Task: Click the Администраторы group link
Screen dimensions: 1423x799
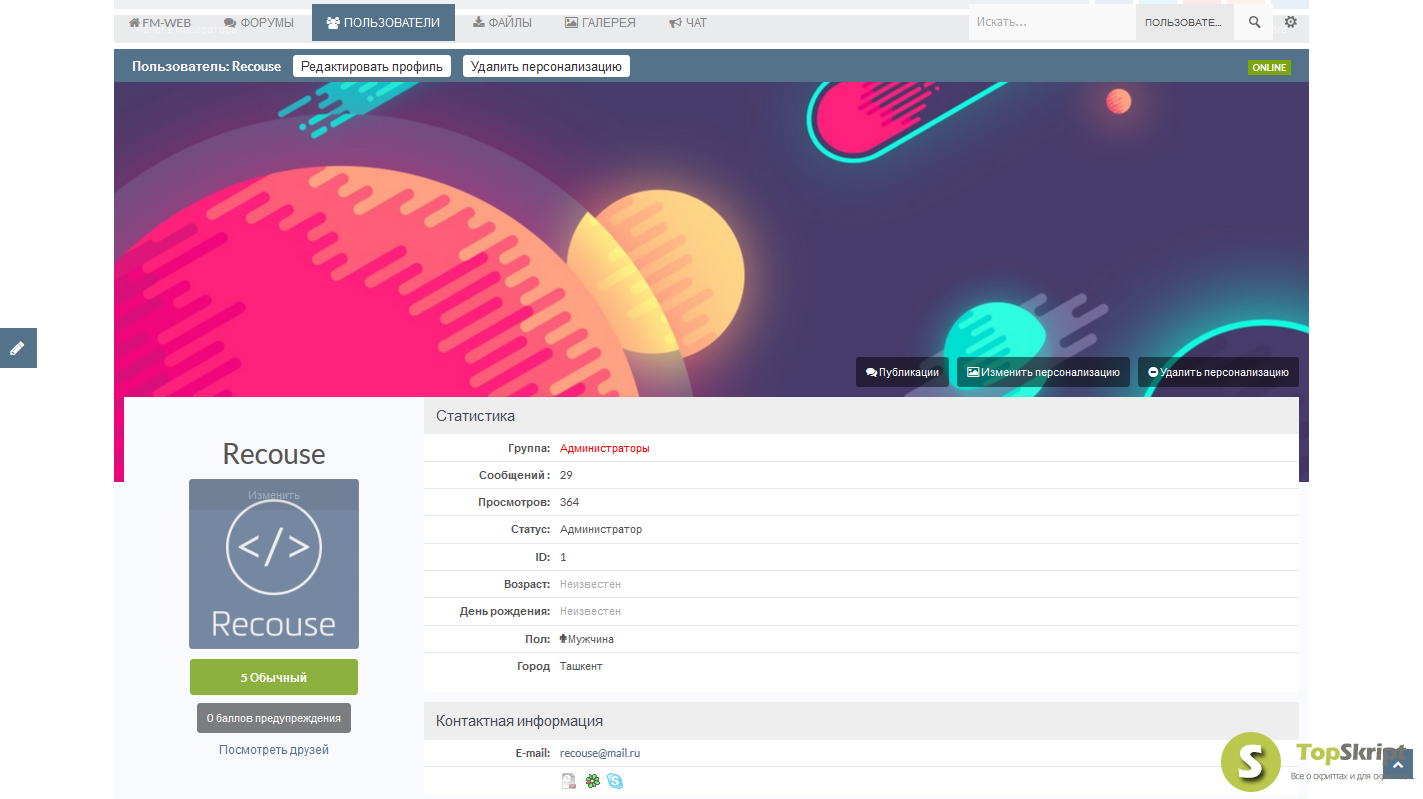Action: tap(605, 448)
